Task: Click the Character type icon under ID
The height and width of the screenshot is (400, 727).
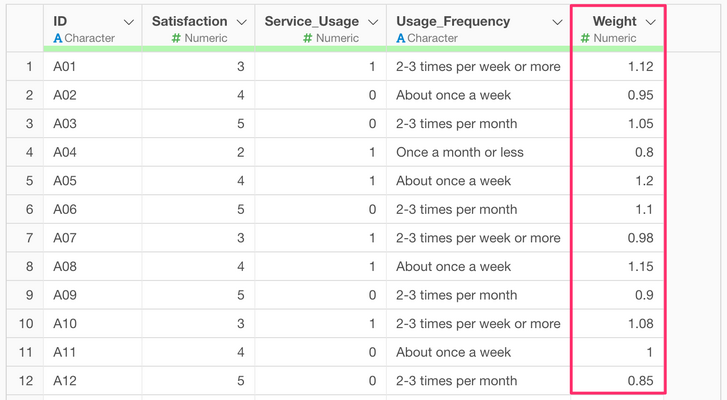Action: pyautogui.click(x=59, y=38)
